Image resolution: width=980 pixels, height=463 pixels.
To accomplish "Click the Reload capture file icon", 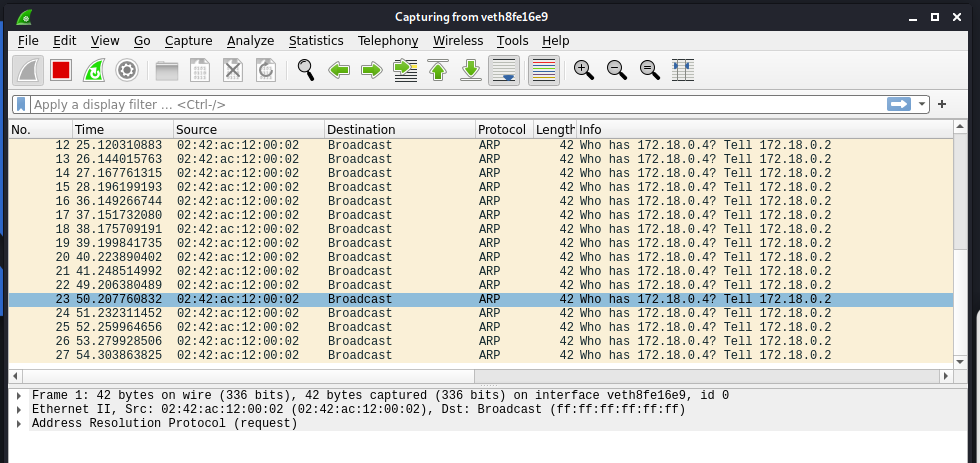I will (266, 71).
